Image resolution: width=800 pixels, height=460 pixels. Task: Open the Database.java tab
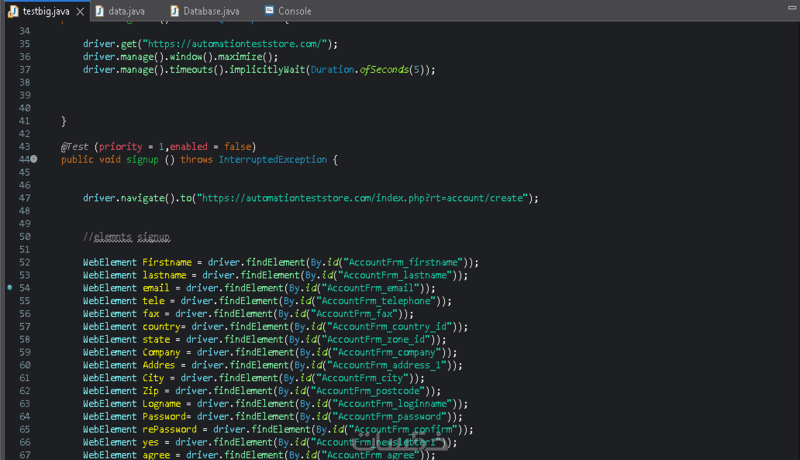(211, 11)
